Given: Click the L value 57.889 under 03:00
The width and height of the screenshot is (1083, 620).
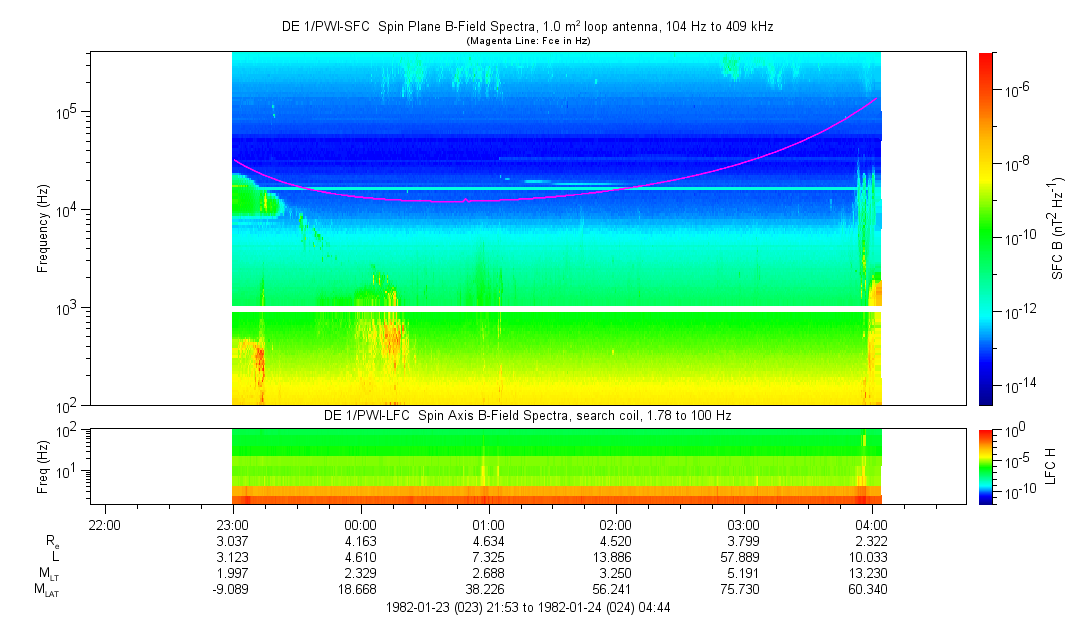Looking at the screenshot, I should [744, 557].
